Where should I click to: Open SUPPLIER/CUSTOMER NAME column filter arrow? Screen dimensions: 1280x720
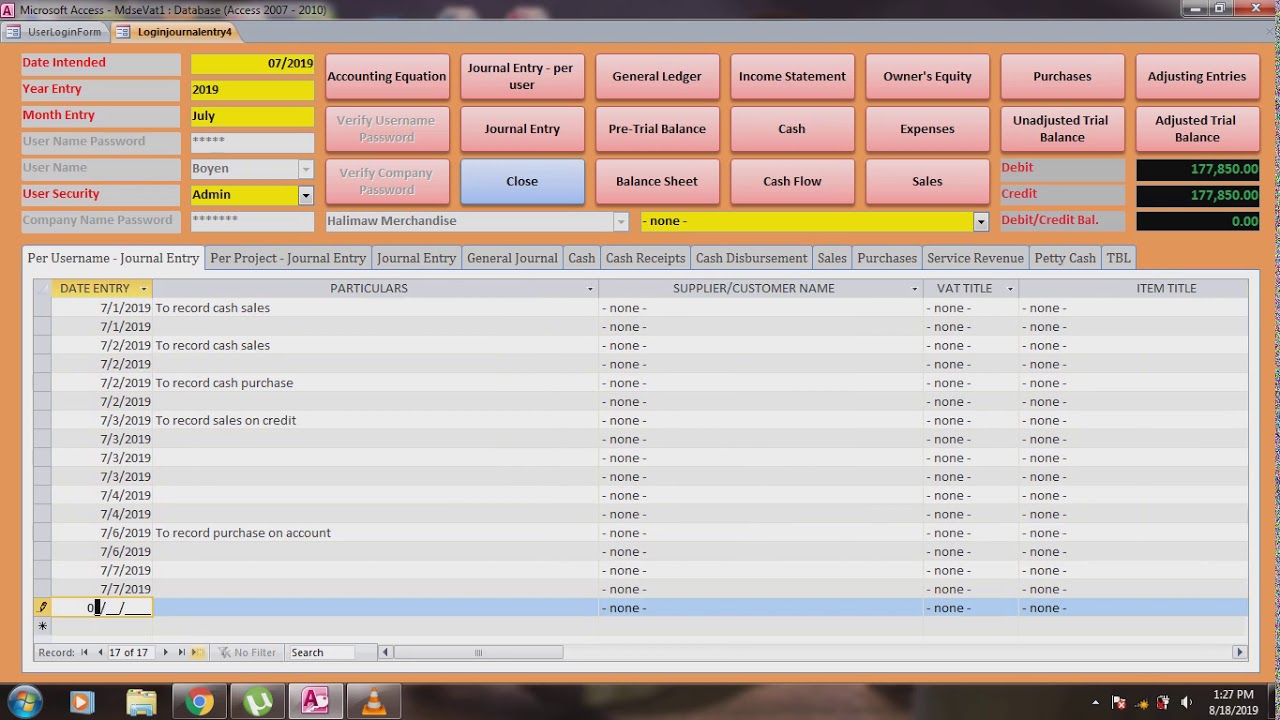tap(915, 289)
